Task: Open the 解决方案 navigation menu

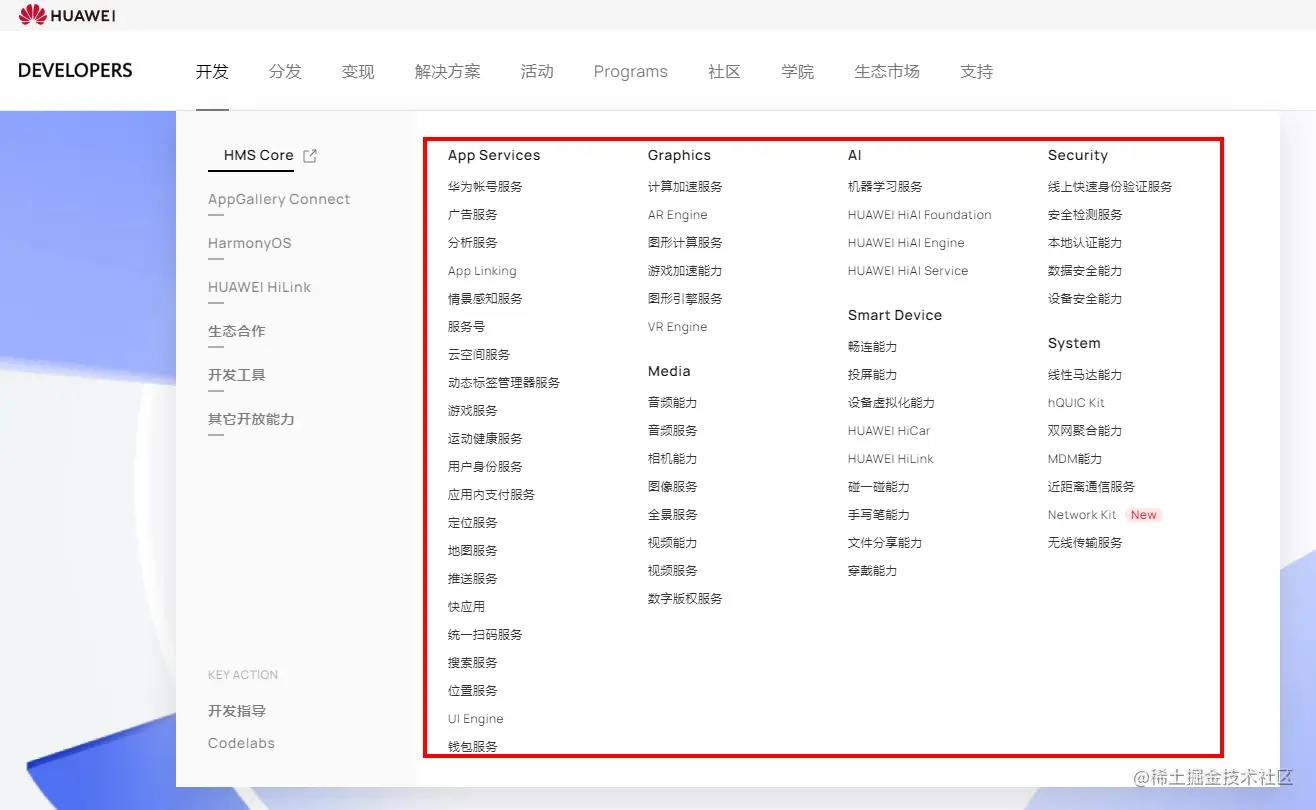Action: click(x=448, y=72)
